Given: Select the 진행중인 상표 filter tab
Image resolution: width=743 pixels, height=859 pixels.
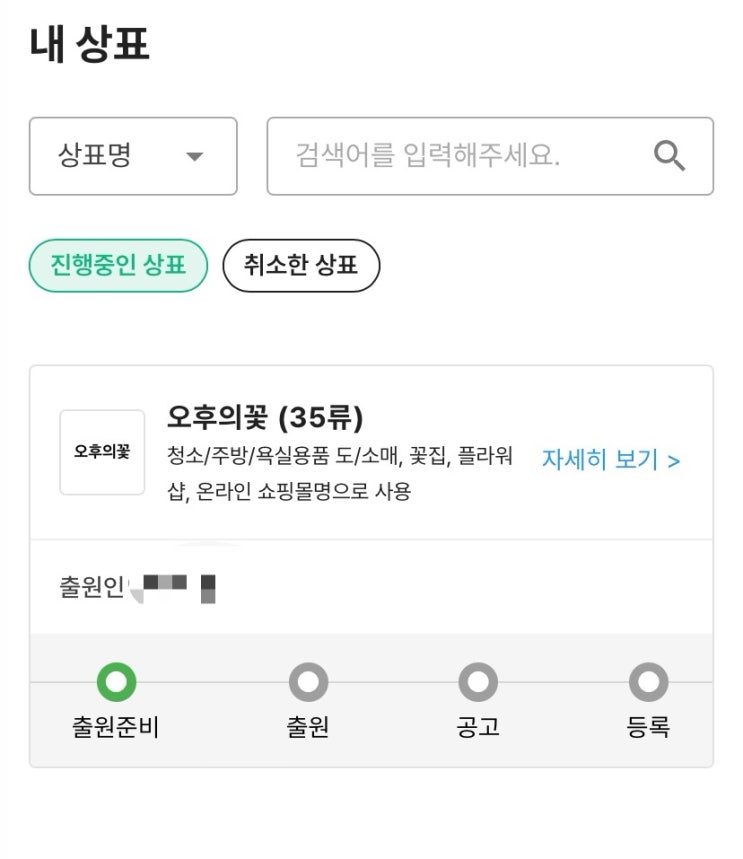Looking at the screenshot, I should [x=118, y=266].
